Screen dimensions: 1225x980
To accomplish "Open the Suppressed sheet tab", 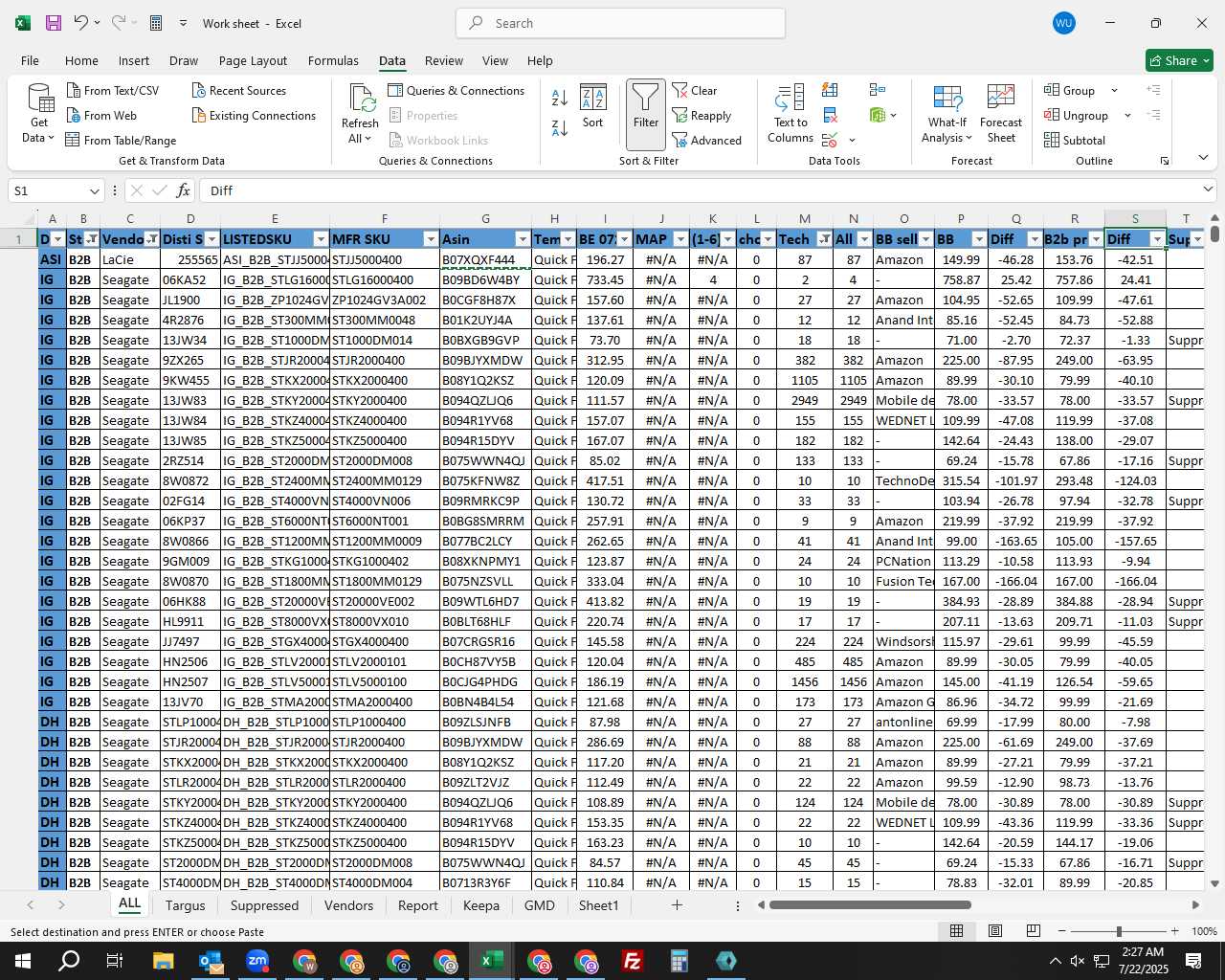I will pos(264,905).
